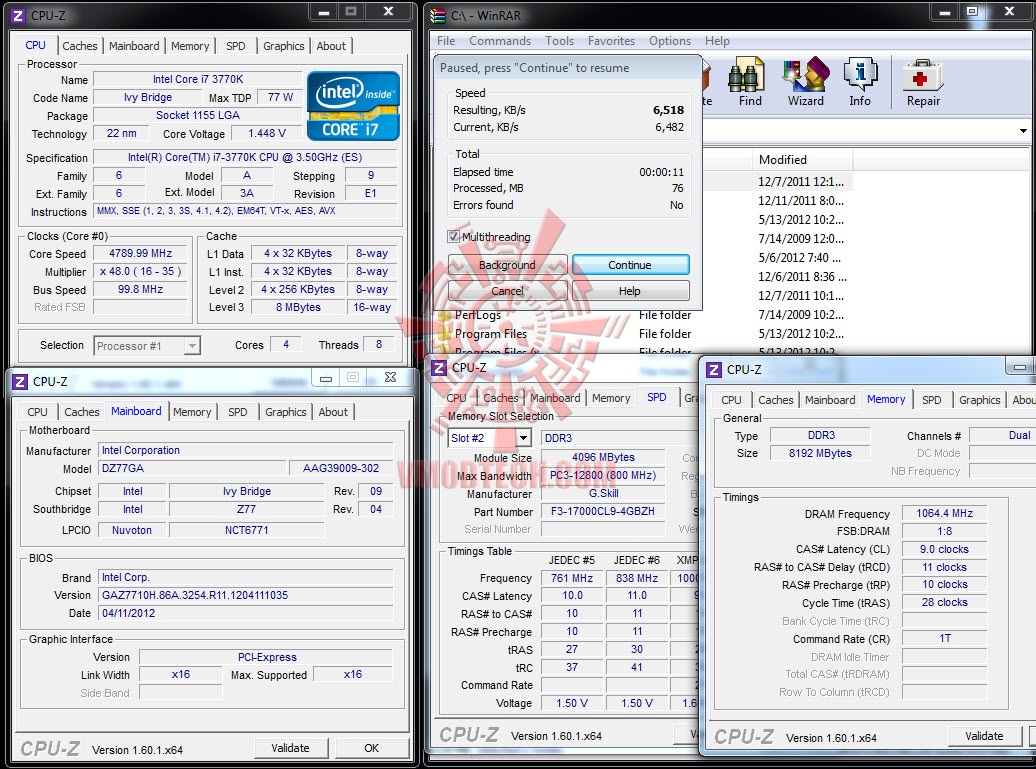Select CPU tab in the Mainboard CPU-Z window
Viewport: 1036px width, 769px height.
pos(38,412)
